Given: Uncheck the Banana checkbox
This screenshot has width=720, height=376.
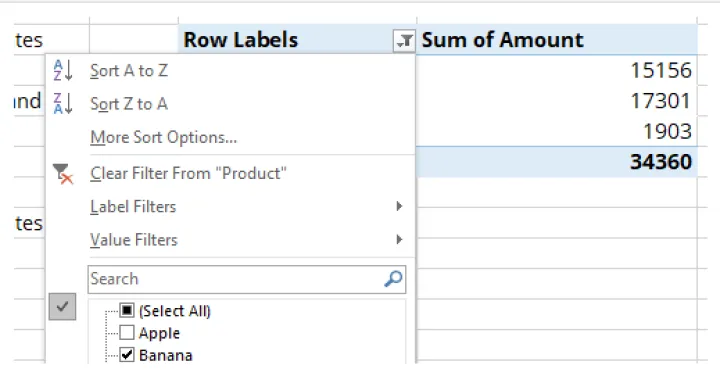Looking at the screenshot, I should 127,354.
